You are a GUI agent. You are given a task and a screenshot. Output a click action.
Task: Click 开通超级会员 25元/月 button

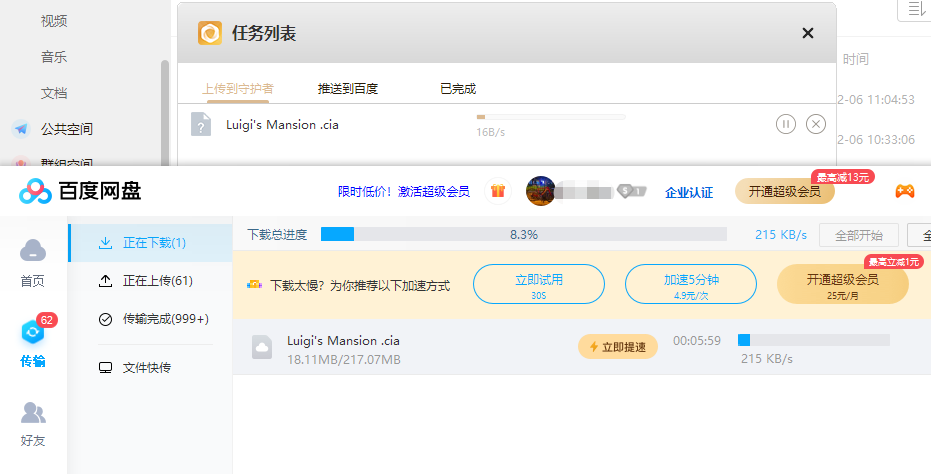(843, 284)
